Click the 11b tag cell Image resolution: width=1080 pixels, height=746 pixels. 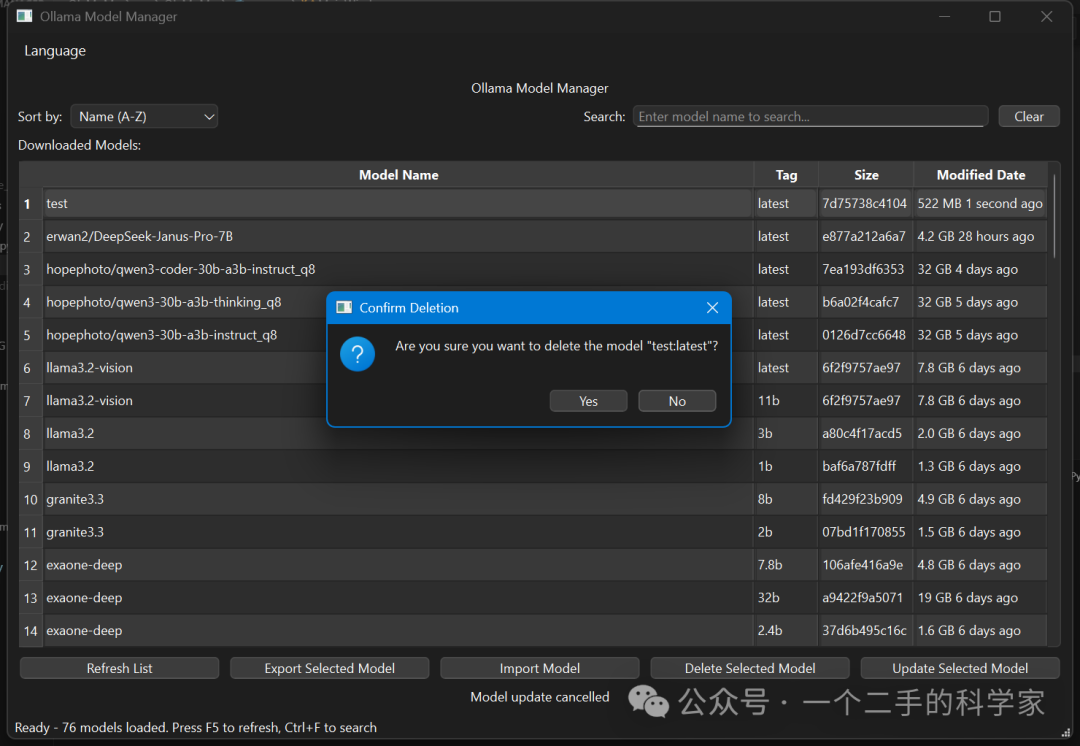coord(786,401)
